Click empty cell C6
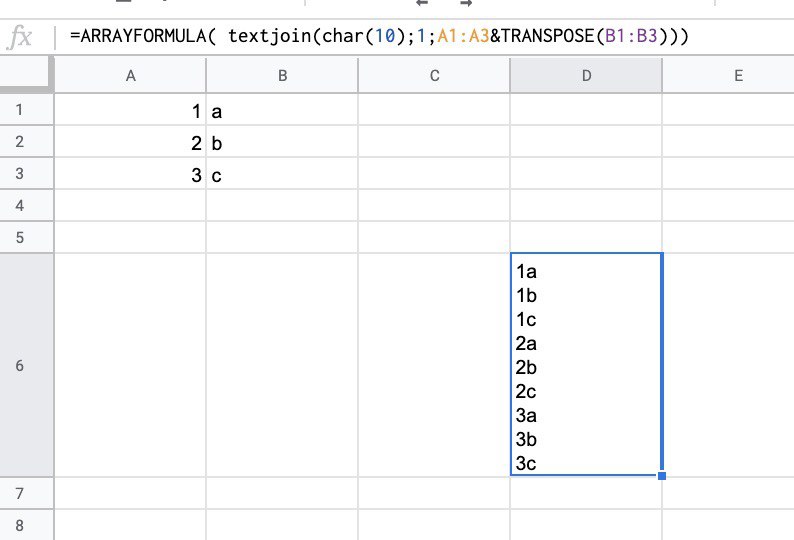The image size is (794, 540). pyautogui.click(x=434, y=365)
